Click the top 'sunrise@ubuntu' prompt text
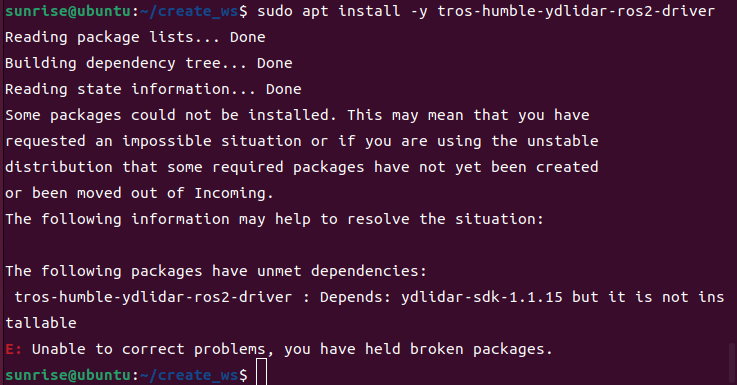 69,11
